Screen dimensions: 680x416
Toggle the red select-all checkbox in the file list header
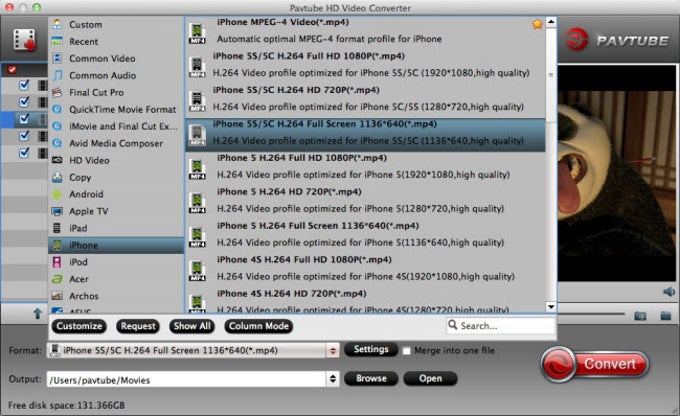(12, 69)
